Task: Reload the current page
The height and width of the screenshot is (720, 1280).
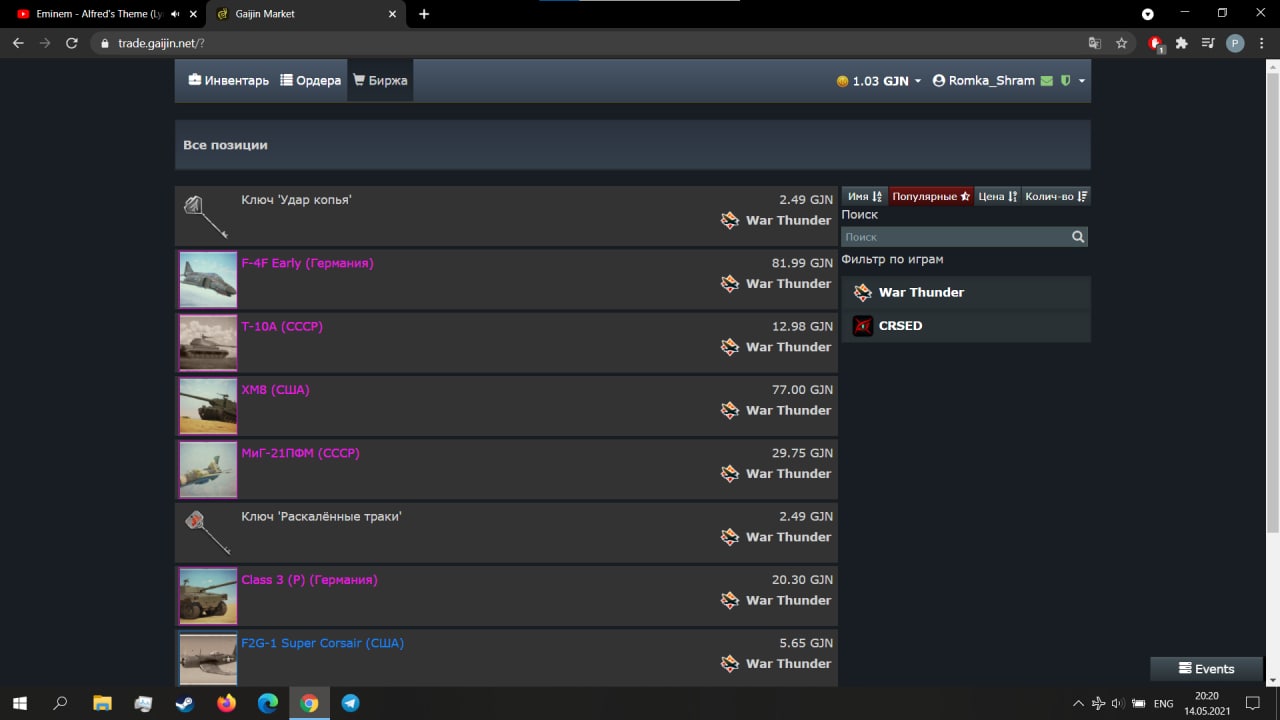Action: coord(72,43)
